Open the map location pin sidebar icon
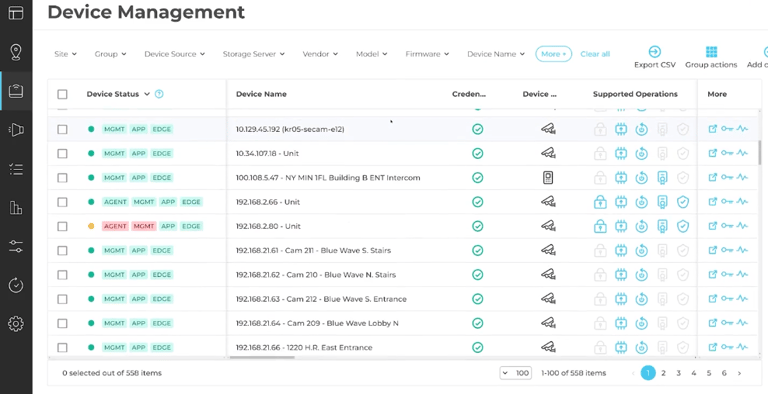Screen dimensions: 768x394 click(x=16, y=52)
